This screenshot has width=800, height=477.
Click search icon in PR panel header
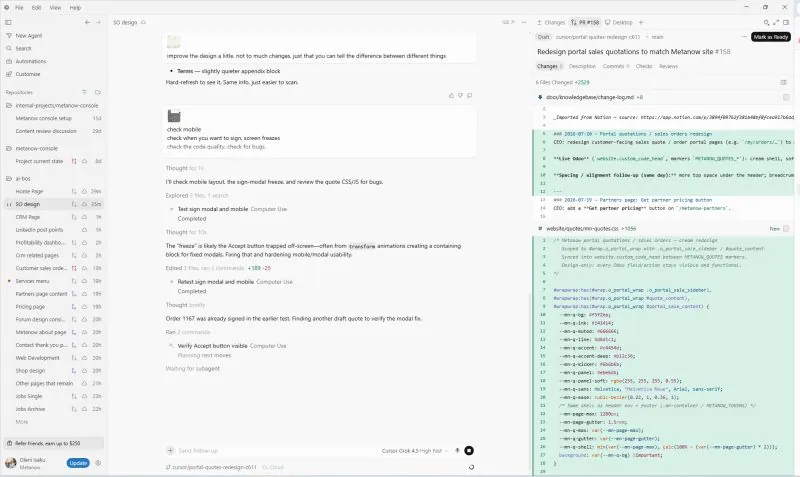tap(766, 22)
